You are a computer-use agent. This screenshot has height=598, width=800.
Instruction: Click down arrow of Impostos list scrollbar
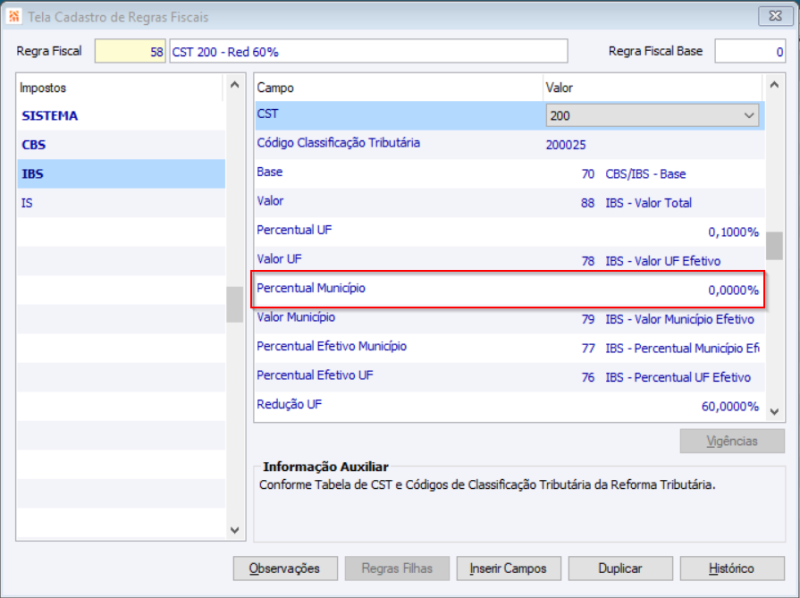235,530
